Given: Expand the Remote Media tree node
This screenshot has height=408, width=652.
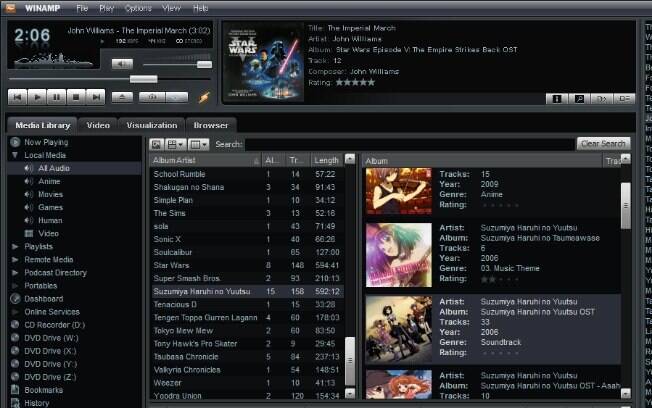Looking at the screenshot, I should tap(15, 260).
